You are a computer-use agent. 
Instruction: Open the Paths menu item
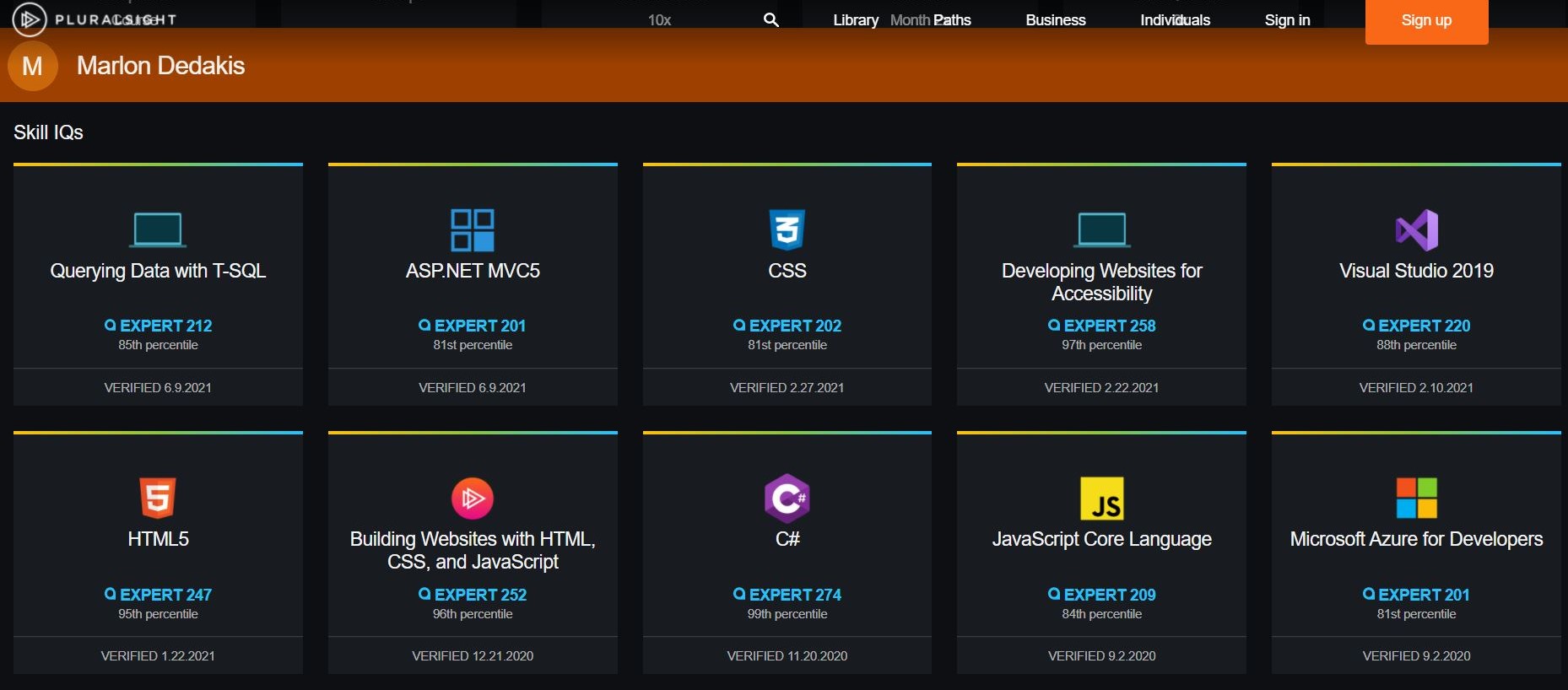tap(952, 20)
